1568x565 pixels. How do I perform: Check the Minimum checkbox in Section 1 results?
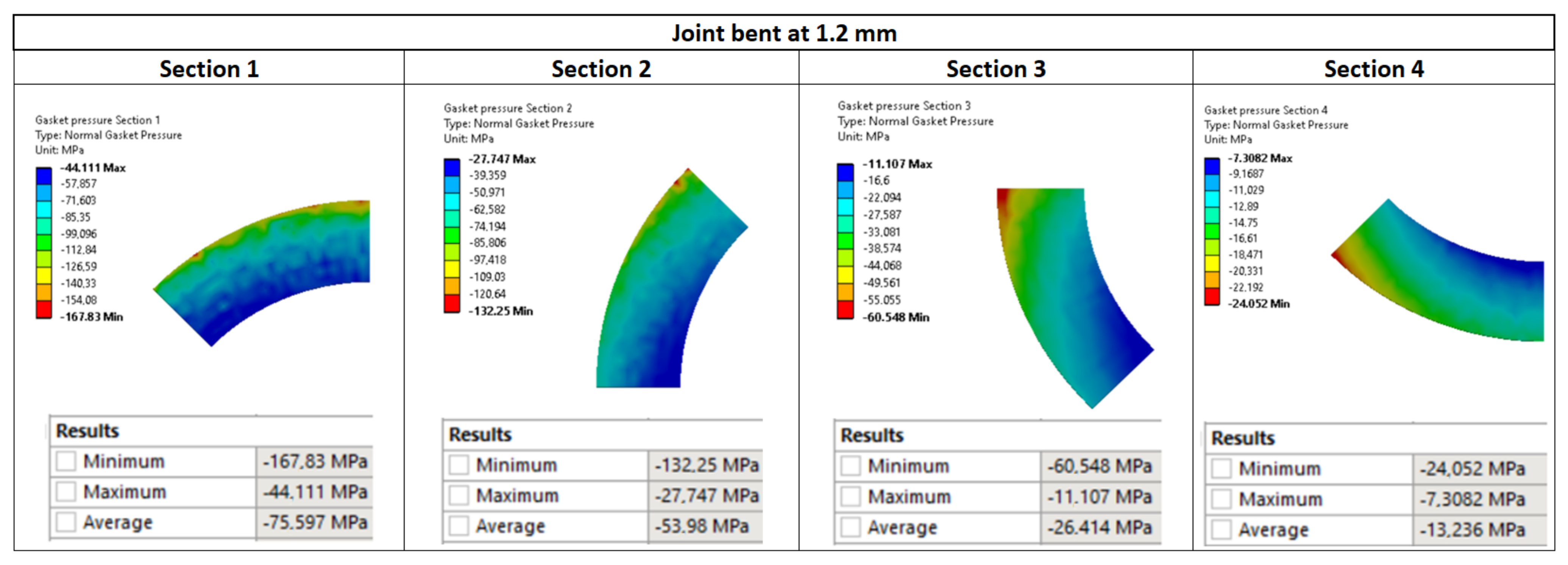pyautogui.click(x=66, y=461)
